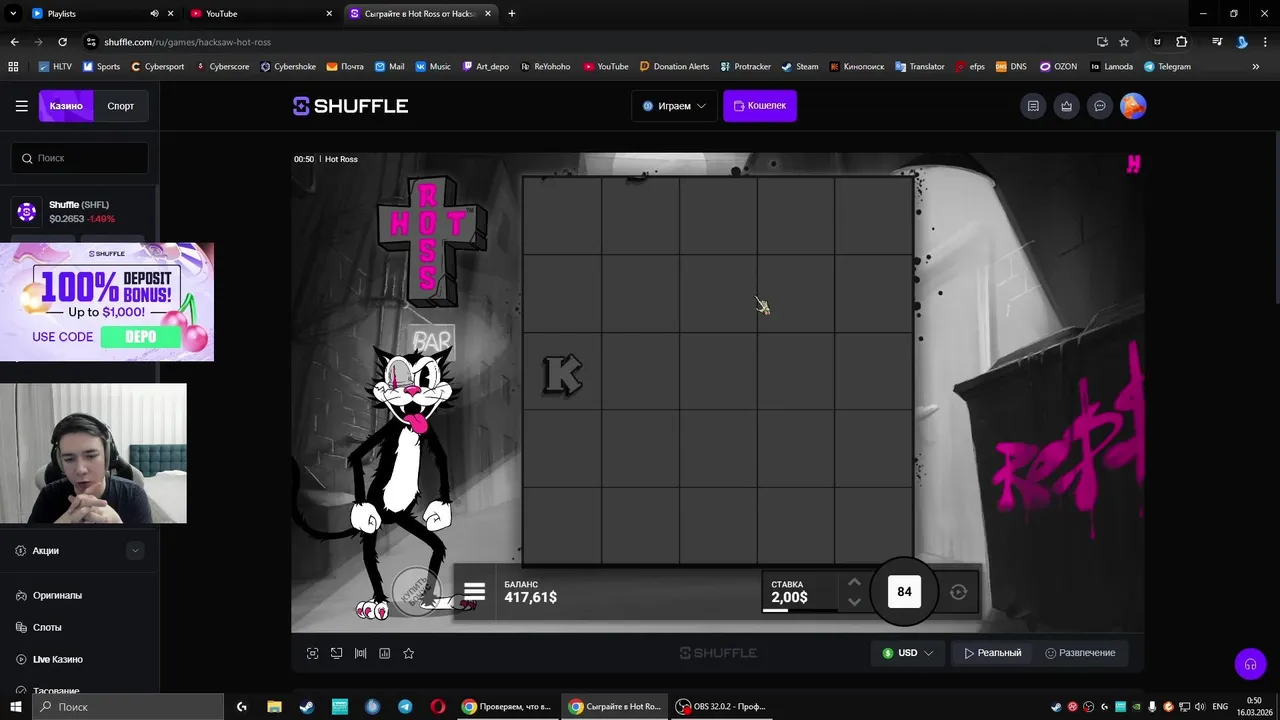Open Opera from the taskbar

click(438, 707)
